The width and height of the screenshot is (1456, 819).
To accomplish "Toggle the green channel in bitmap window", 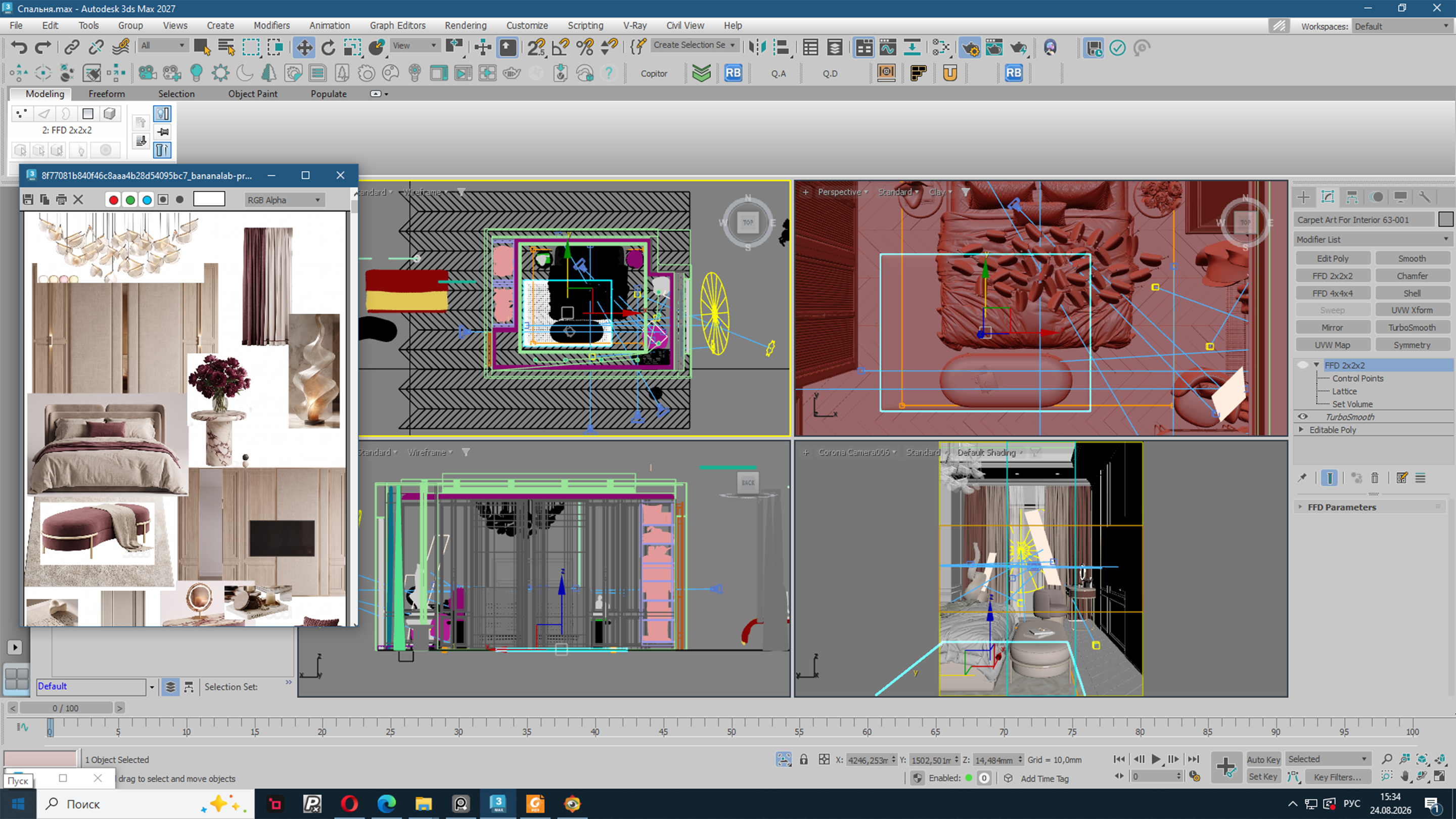I will (130, 200).
